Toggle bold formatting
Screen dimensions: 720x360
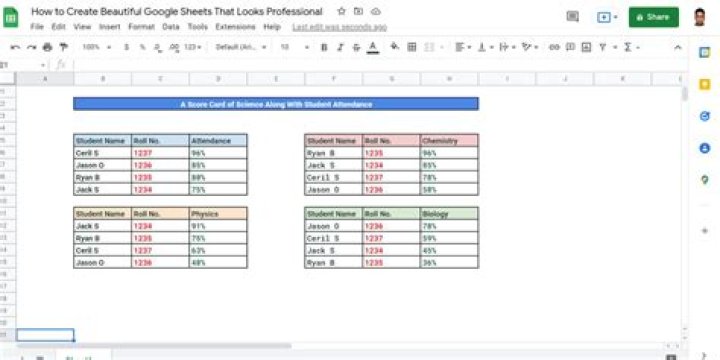324,47
